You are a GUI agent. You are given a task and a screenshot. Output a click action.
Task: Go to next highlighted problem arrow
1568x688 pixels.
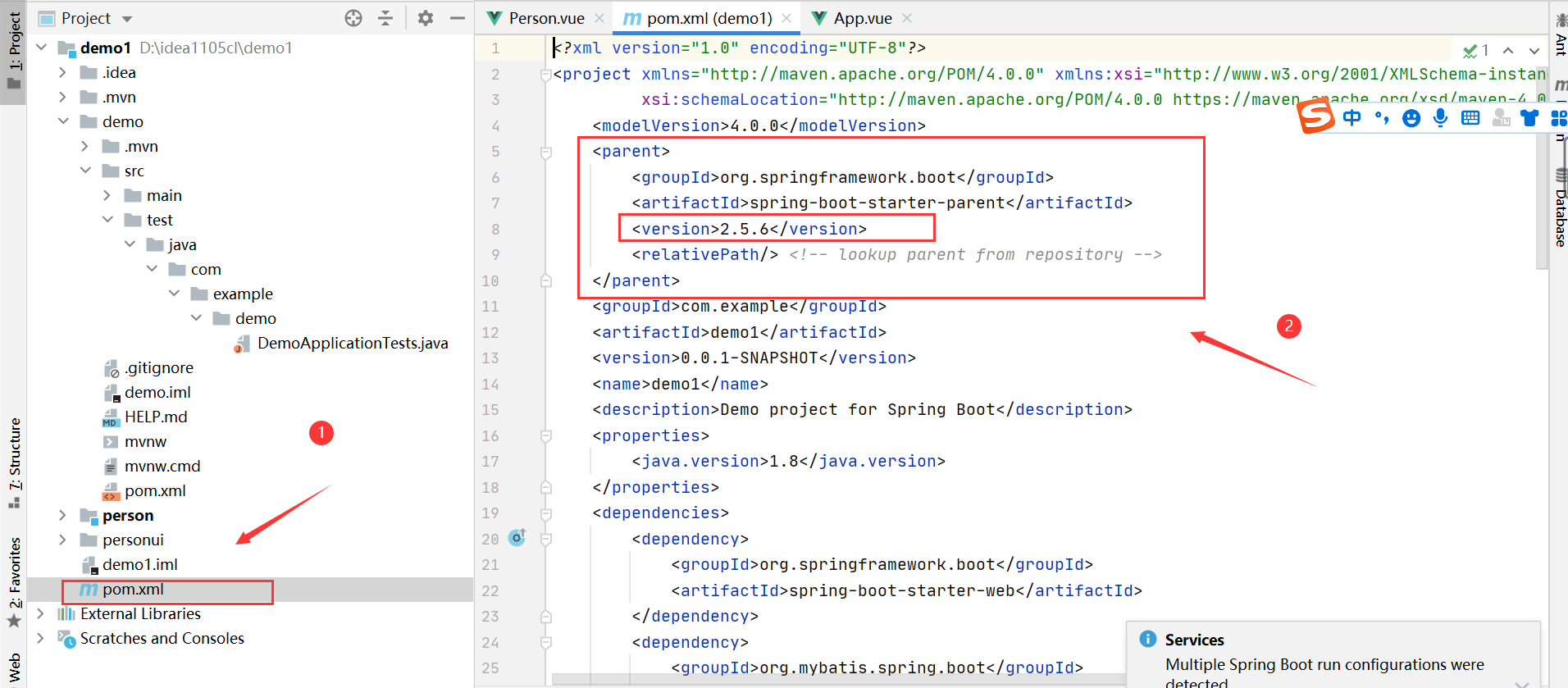point(1534,51)
